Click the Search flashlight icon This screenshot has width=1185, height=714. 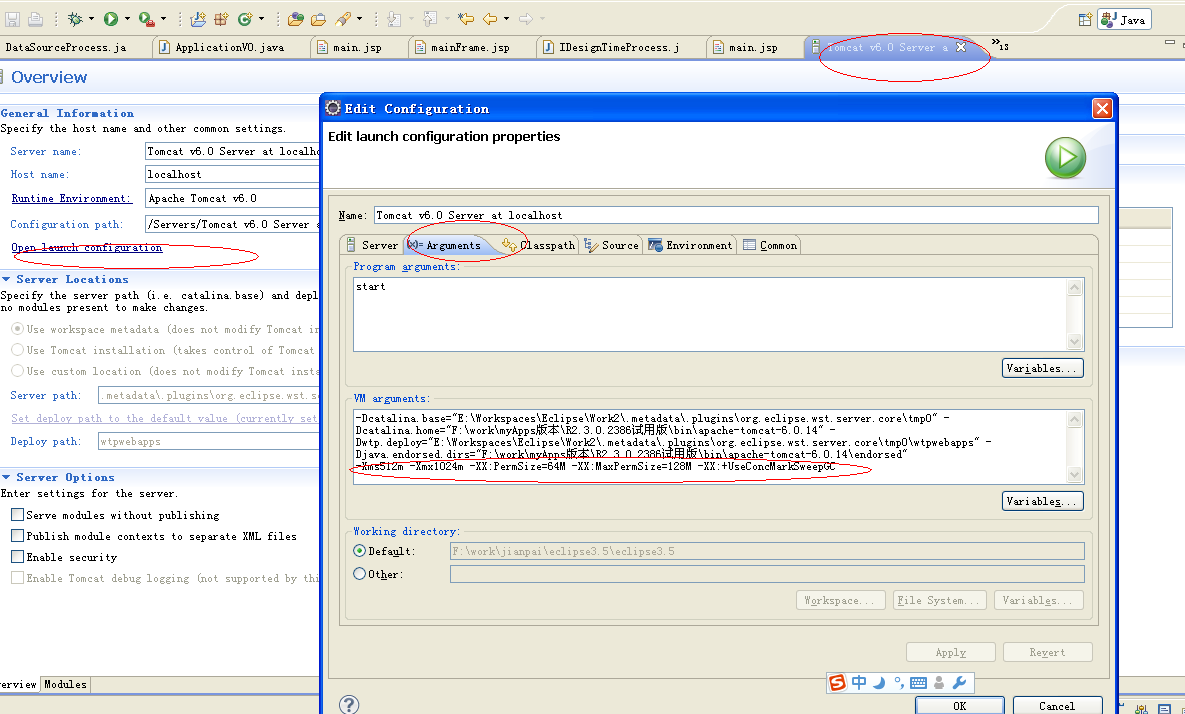(x=343, y=19)
